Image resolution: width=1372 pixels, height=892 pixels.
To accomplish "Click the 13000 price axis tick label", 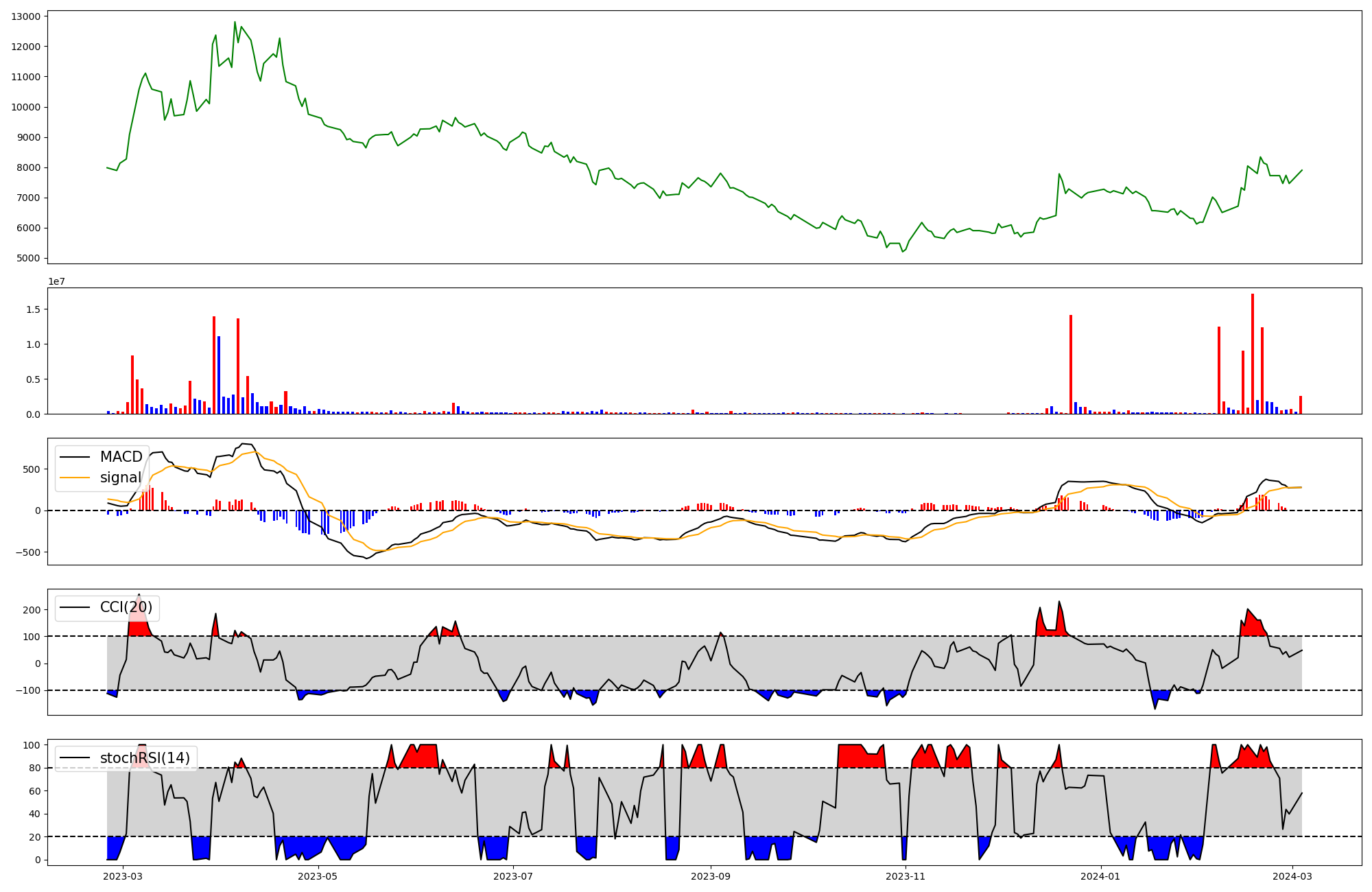I will point(26,16).
